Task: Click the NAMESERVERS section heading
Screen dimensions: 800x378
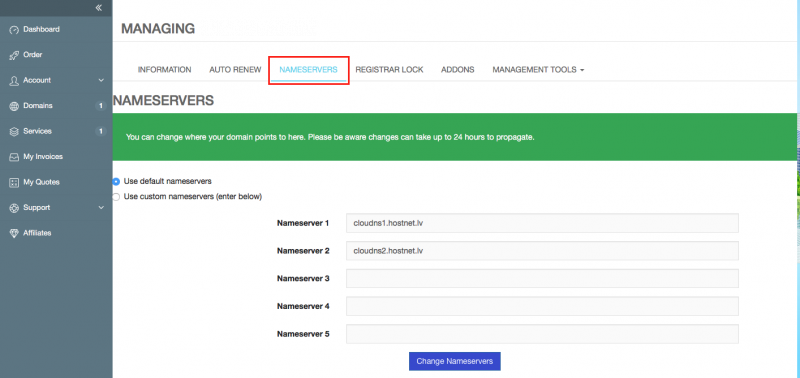Action: point(163,100)
